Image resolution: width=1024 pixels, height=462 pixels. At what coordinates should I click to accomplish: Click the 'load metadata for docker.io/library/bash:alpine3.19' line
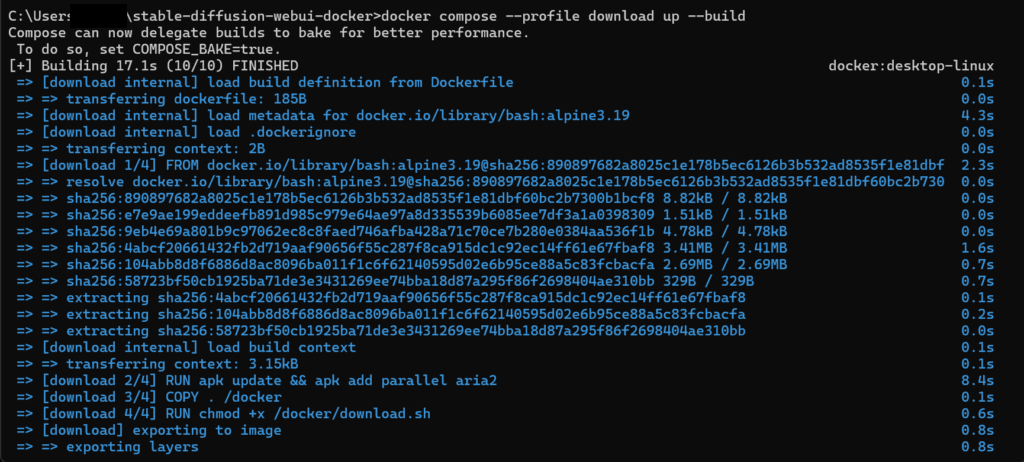point(348,115)
